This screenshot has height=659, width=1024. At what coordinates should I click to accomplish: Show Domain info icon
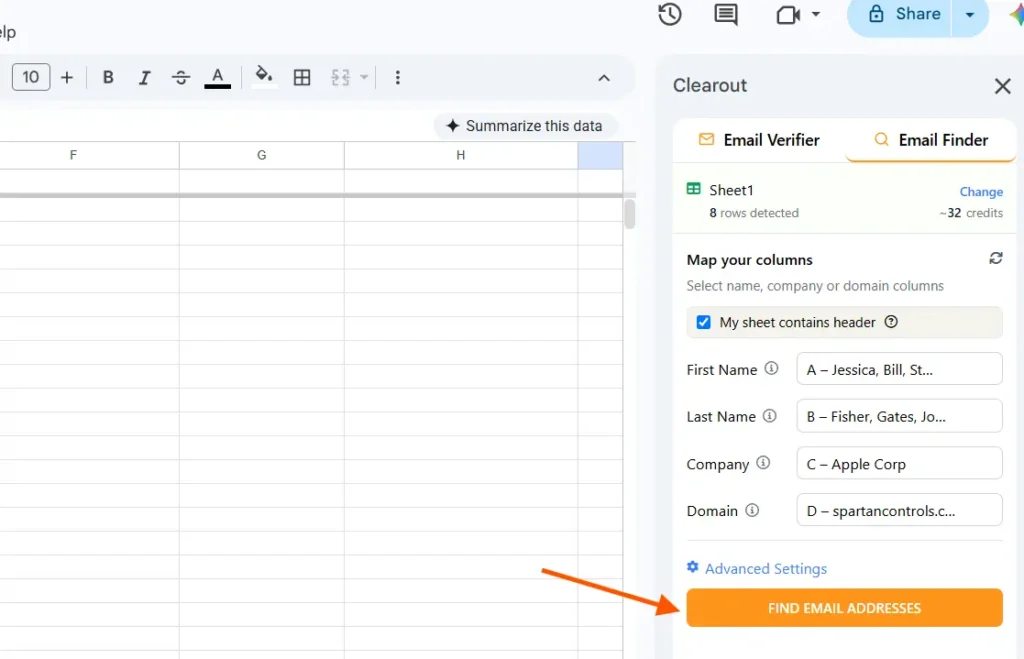click(752, 510)
